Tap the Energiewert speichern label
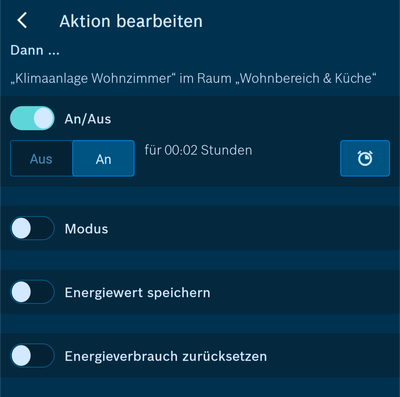 [x=137, y=293]
